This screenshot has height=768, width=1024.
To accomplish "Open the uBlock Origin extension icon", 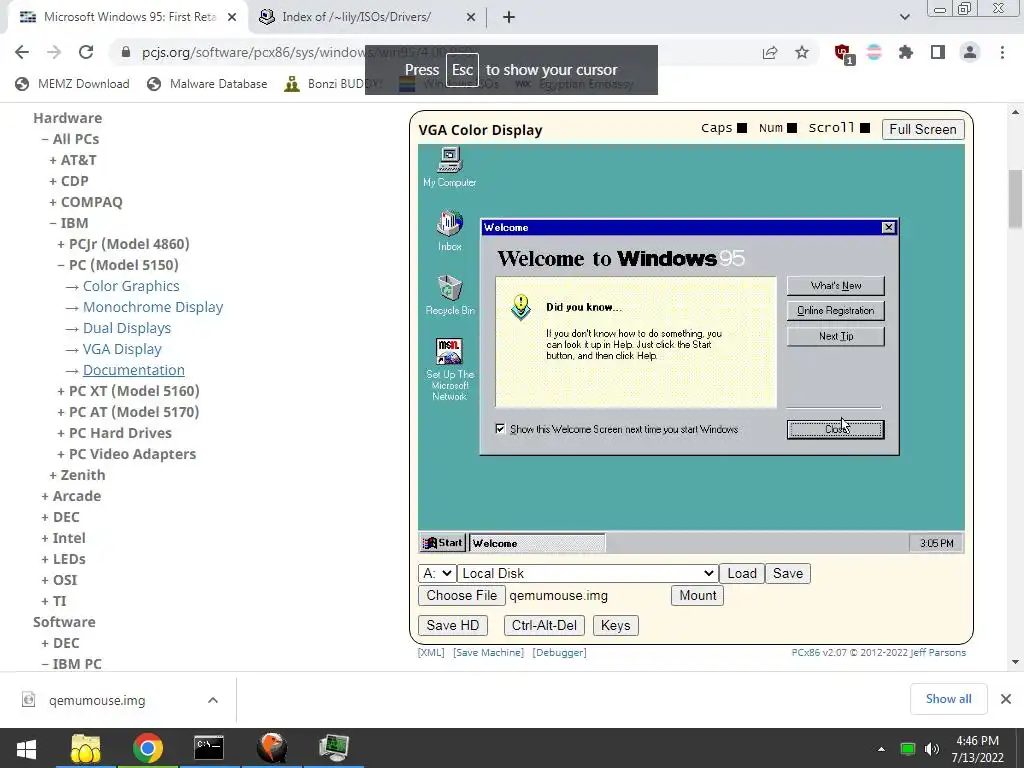I will click(843, 53).
